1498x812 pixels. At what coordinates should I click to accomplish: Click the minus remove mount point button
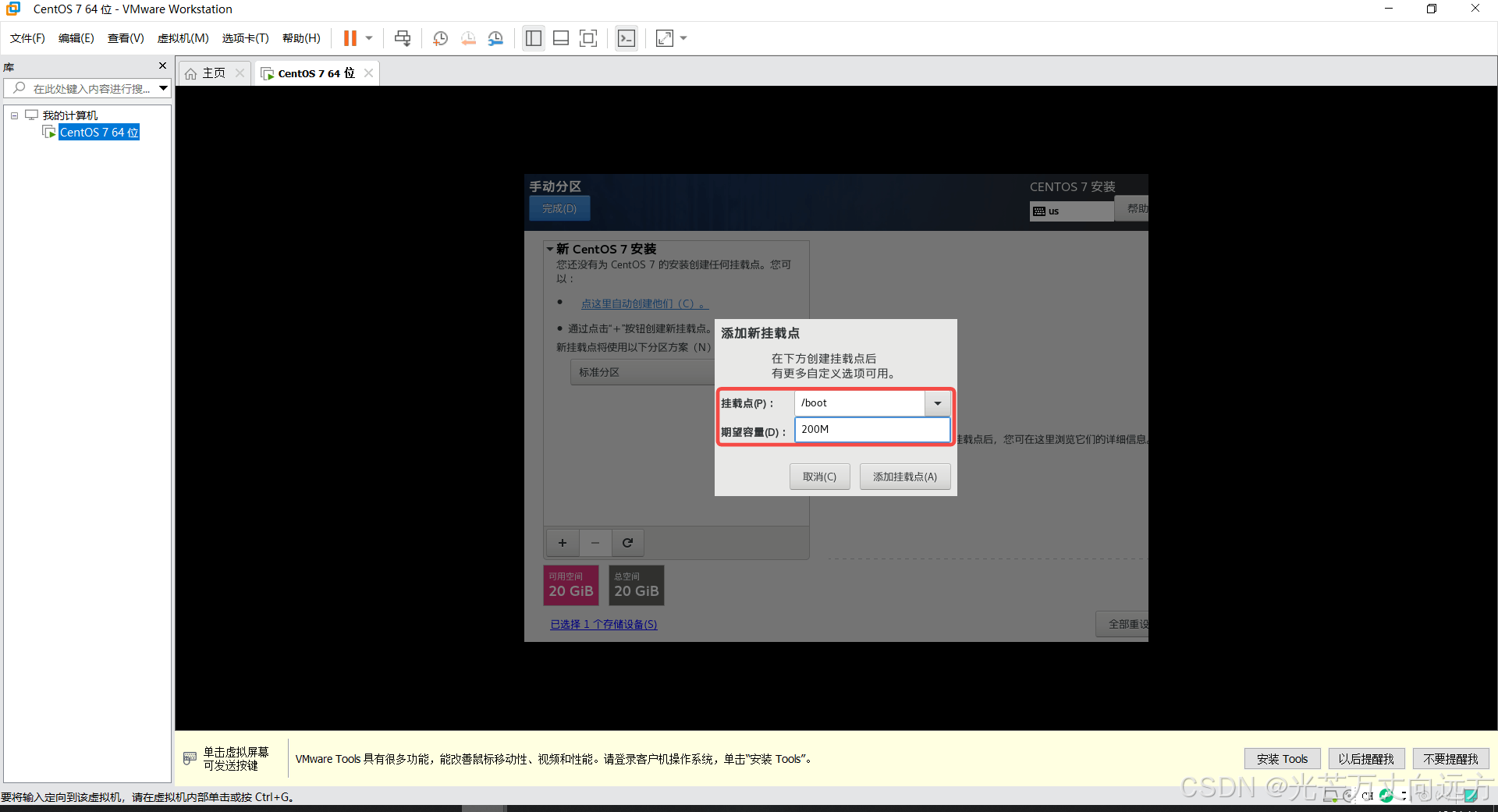[595, 543]
